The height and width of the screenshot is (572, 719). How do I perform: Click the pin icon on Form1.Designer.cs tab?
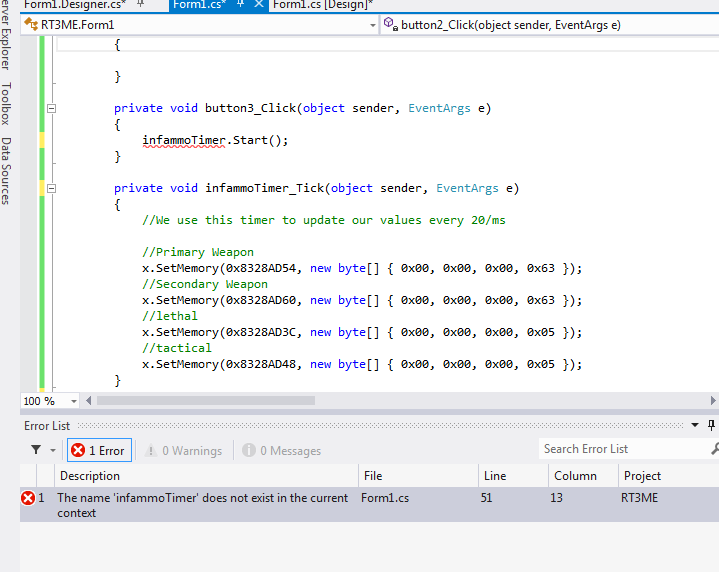point(139,5)
